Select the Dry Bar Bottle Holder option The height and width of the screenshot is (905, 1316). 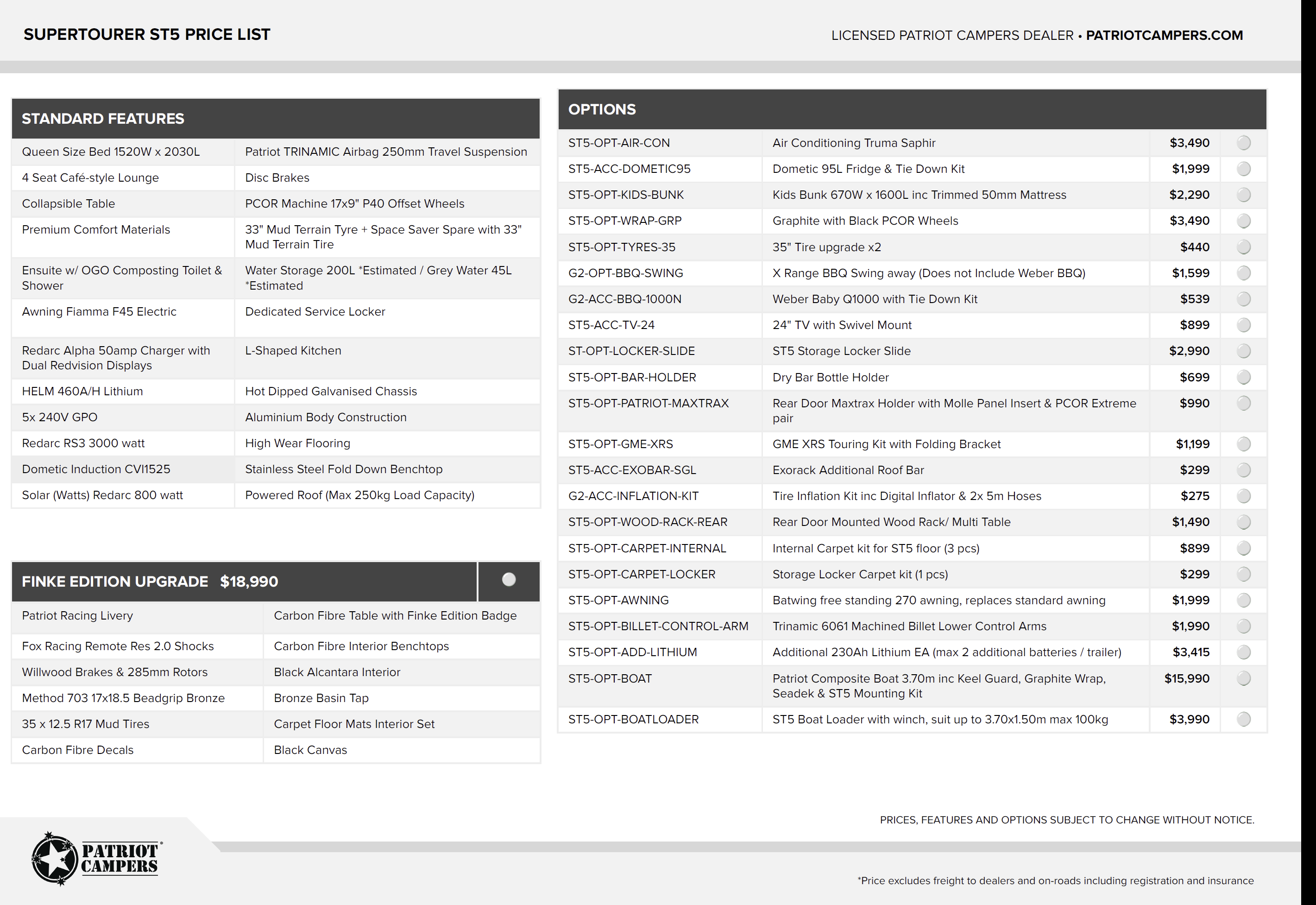point(1243,377)
